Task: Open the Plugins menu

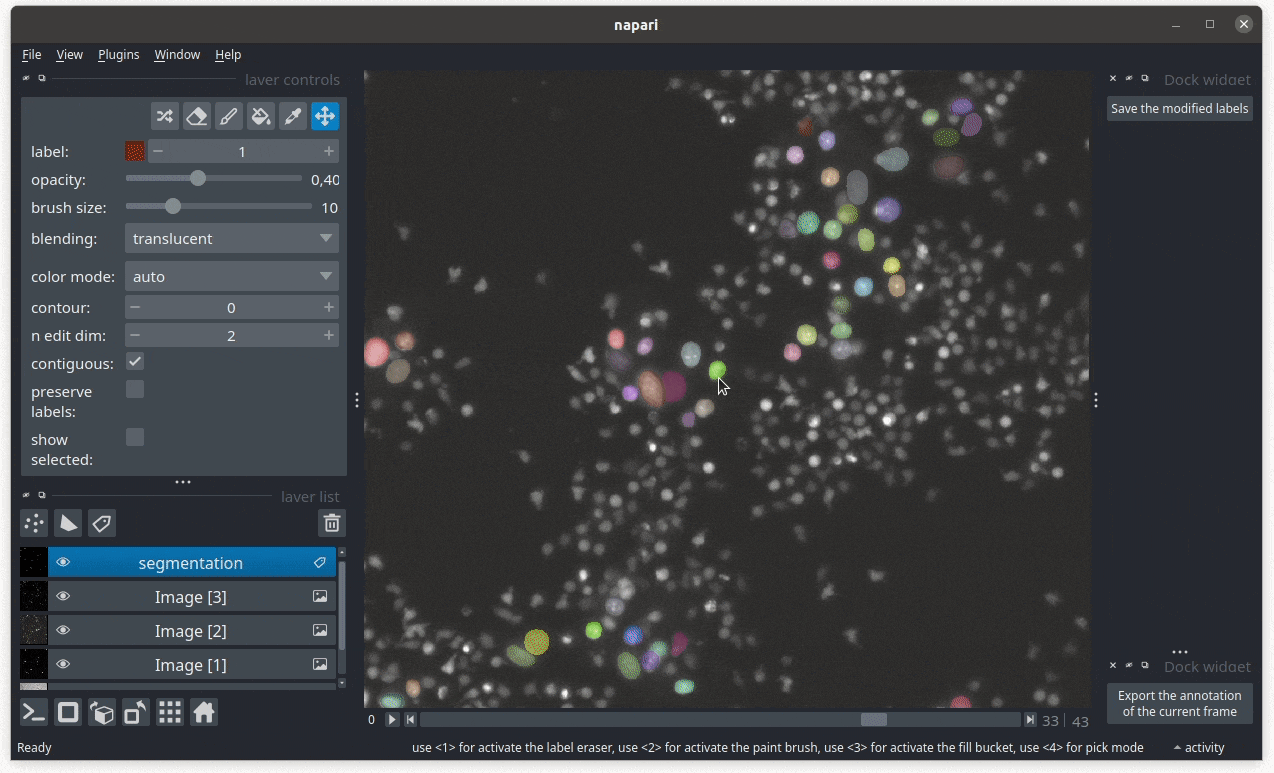Action: coord(118,55)
